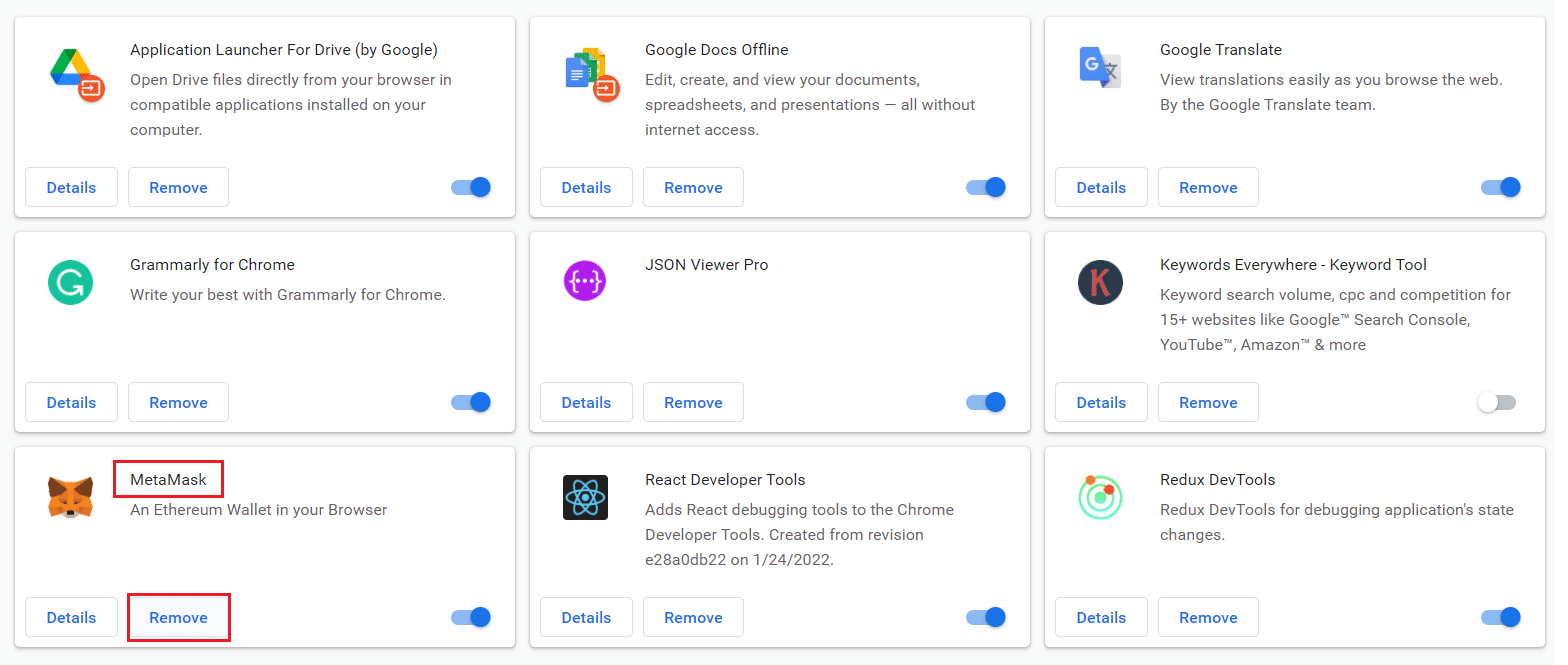Click the Grammarly for Chrome icon
Image resolution: width=1568 pixels, height=665 pixels.
(71, 283)
